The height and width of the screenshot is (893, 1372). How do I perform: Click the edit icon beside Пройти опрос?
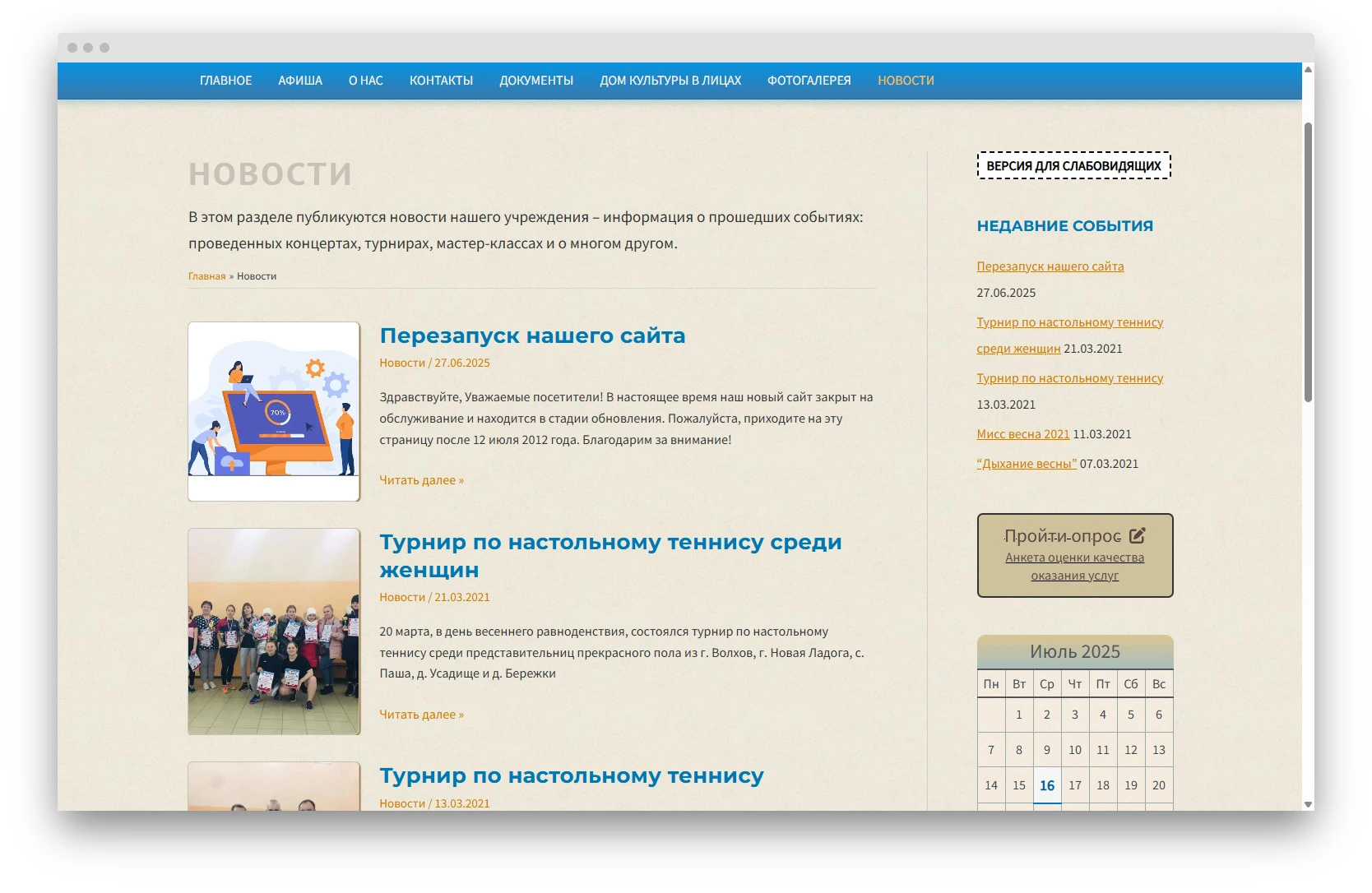1137,536
